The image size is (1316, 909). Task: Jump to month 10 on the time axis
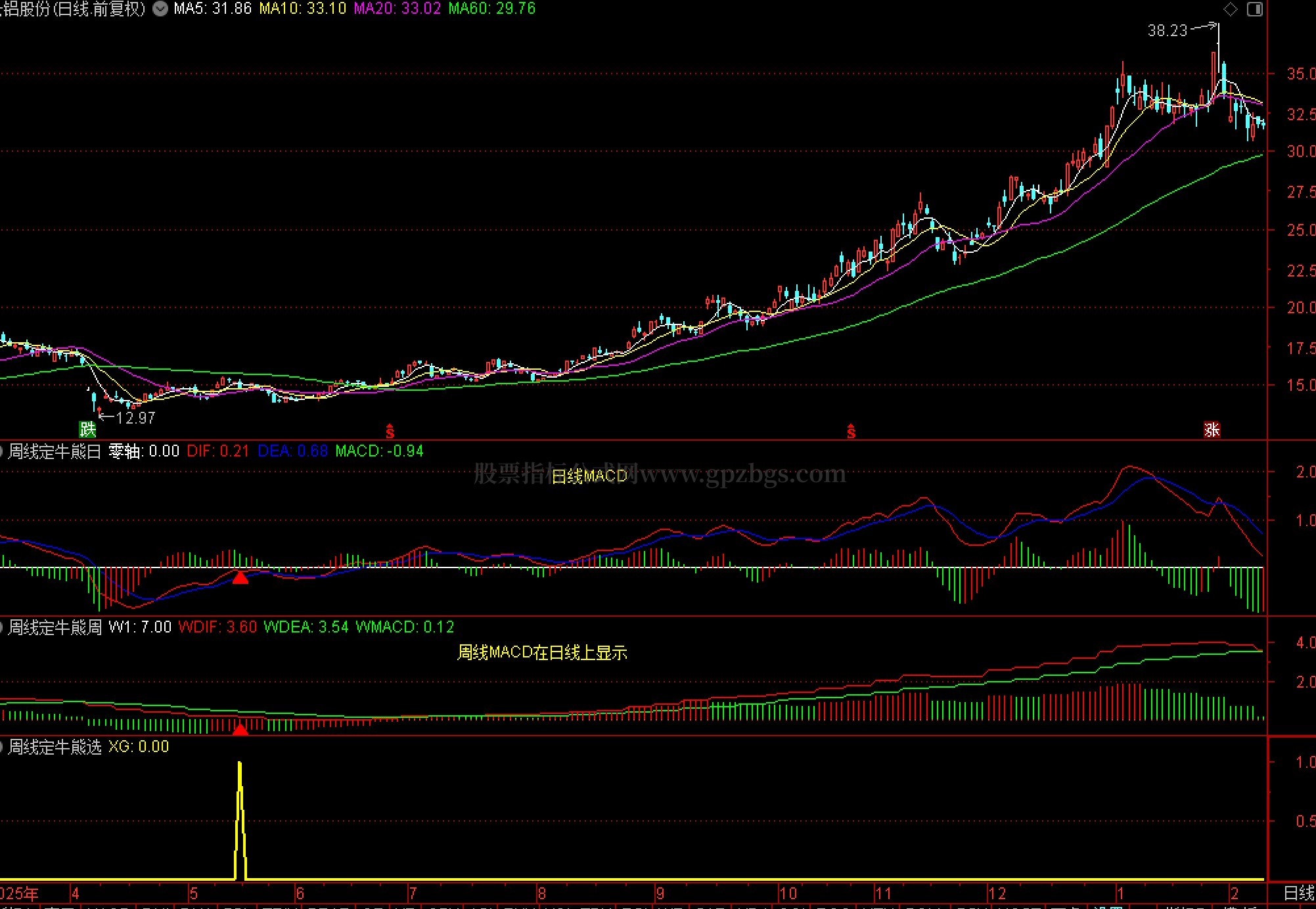pos(788,894)
